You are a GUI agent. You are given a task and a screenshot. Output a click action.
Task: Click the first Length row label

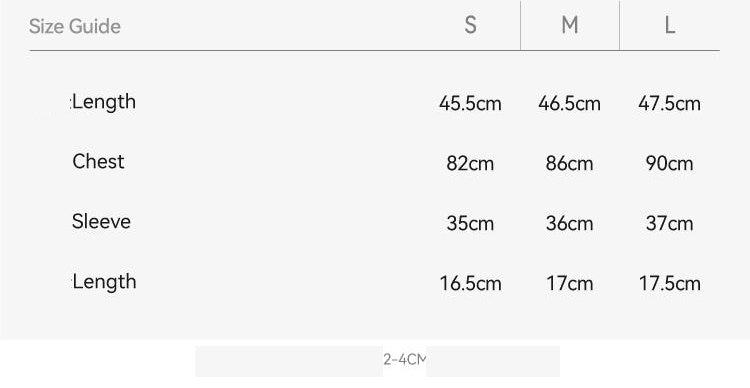[103, 102]
